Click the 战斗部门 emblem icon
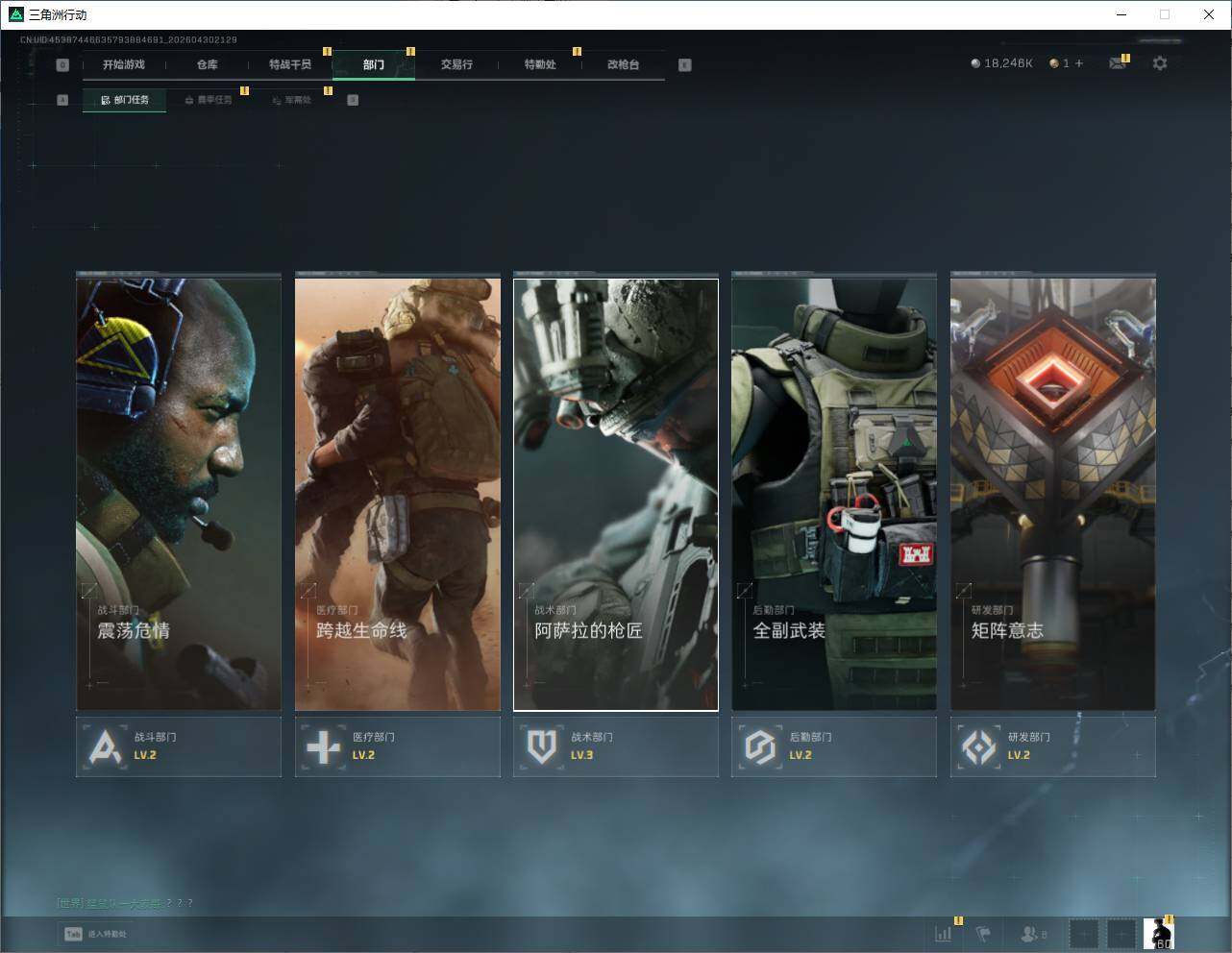The width and height of the screenshot is (1232, 953). pyautogui.click(x=106, y=746)
